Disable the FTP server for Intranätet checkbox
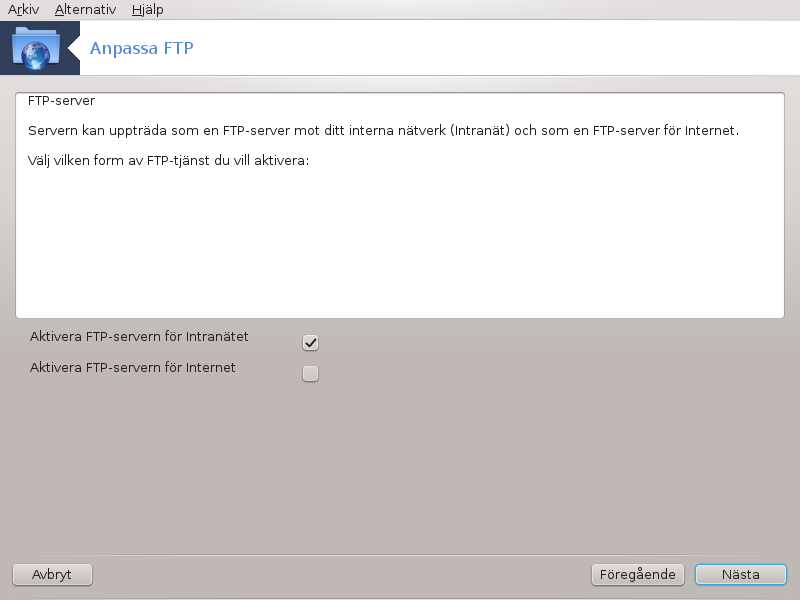The height and width of the screenshot is (600, 800). 310,342
